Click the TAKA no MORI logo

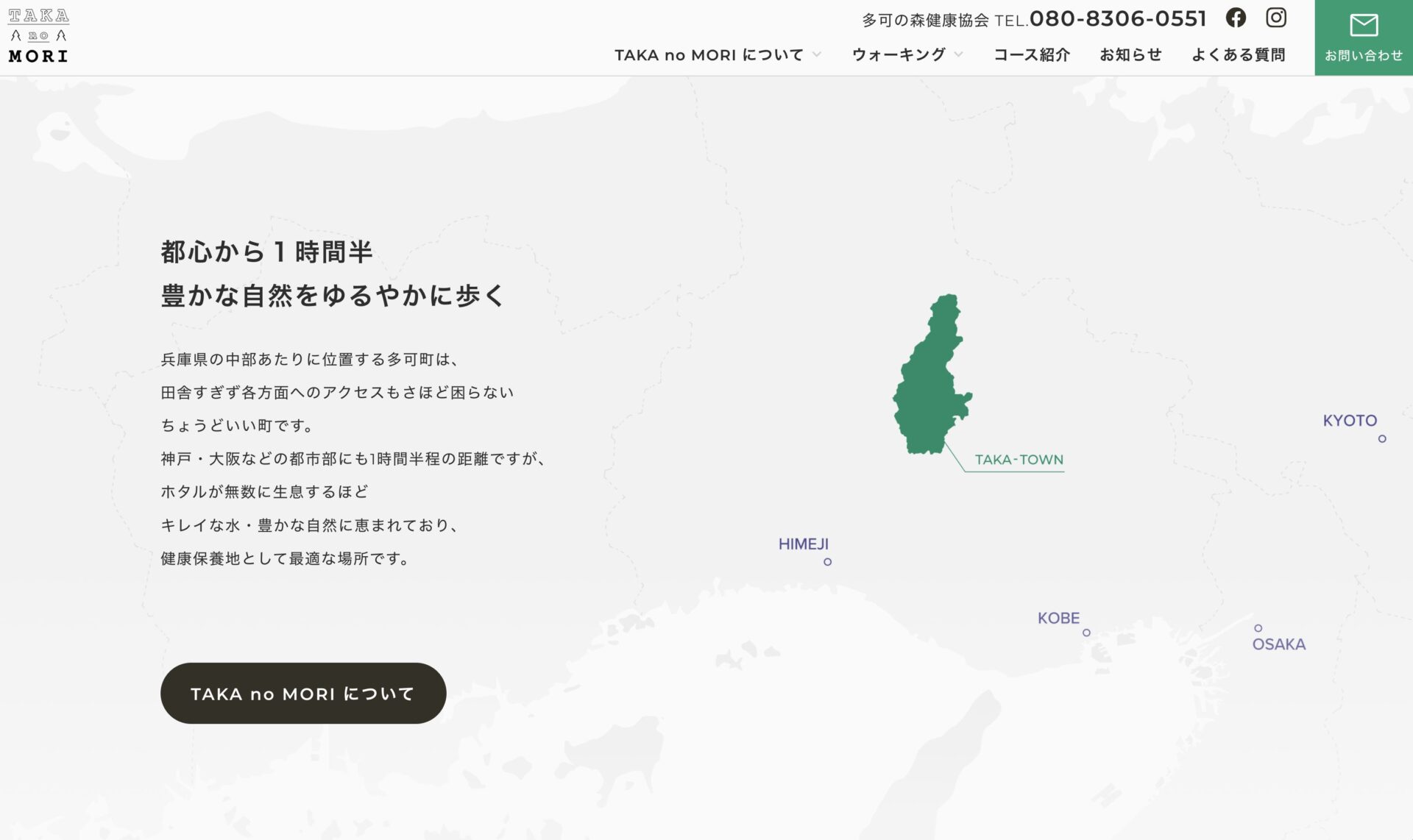(x=38, y=36)
